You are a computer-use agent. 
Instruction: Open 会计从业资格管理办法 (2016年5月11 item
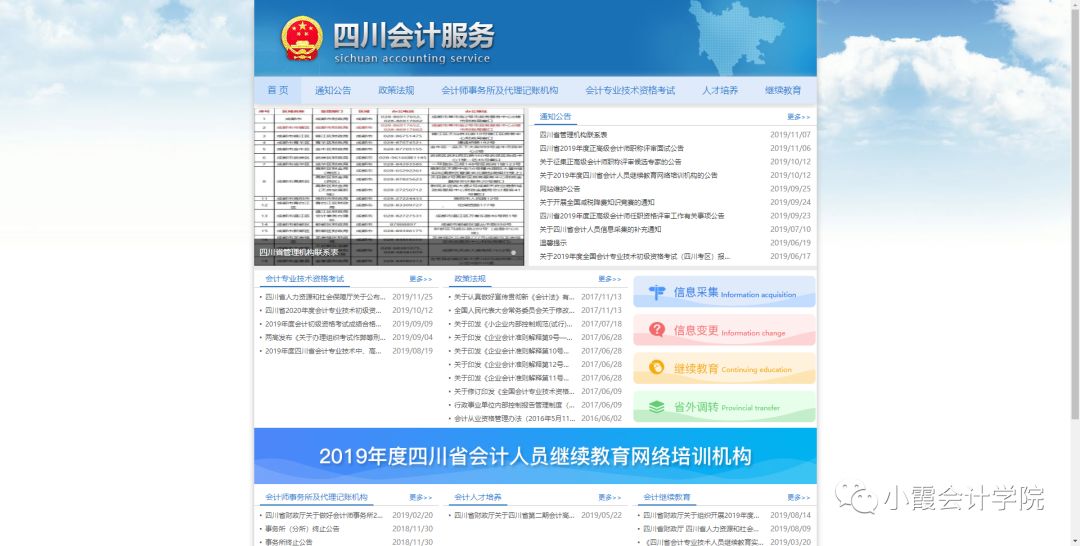(514, 418)
